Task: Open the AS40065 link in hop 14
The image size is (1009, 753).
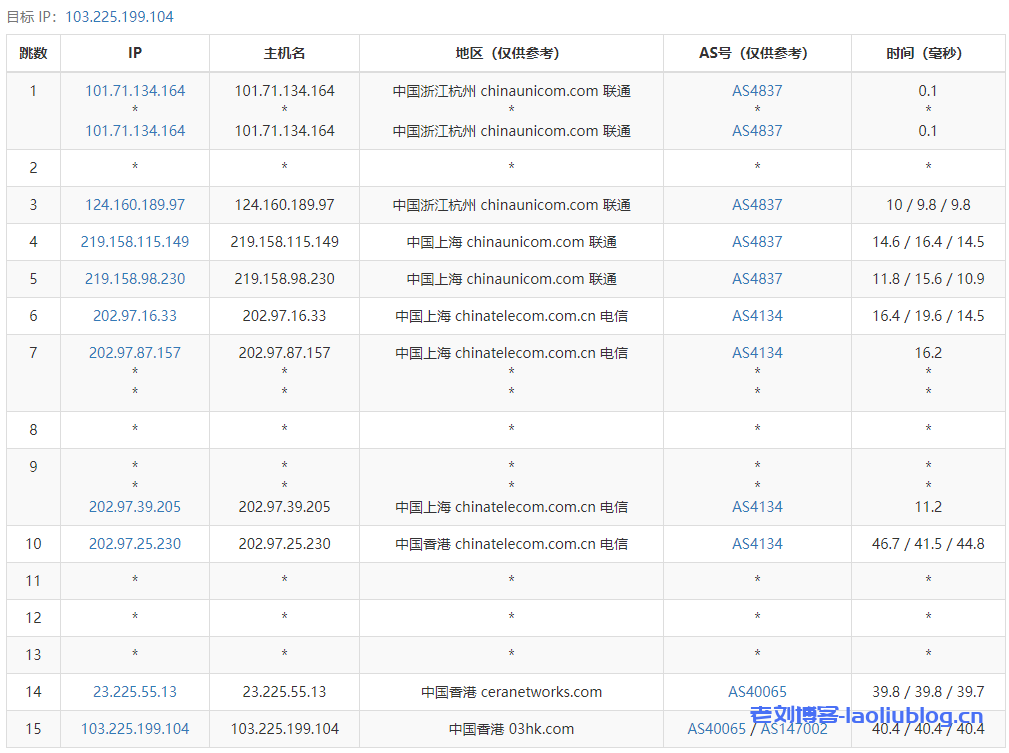Action: 757,692
